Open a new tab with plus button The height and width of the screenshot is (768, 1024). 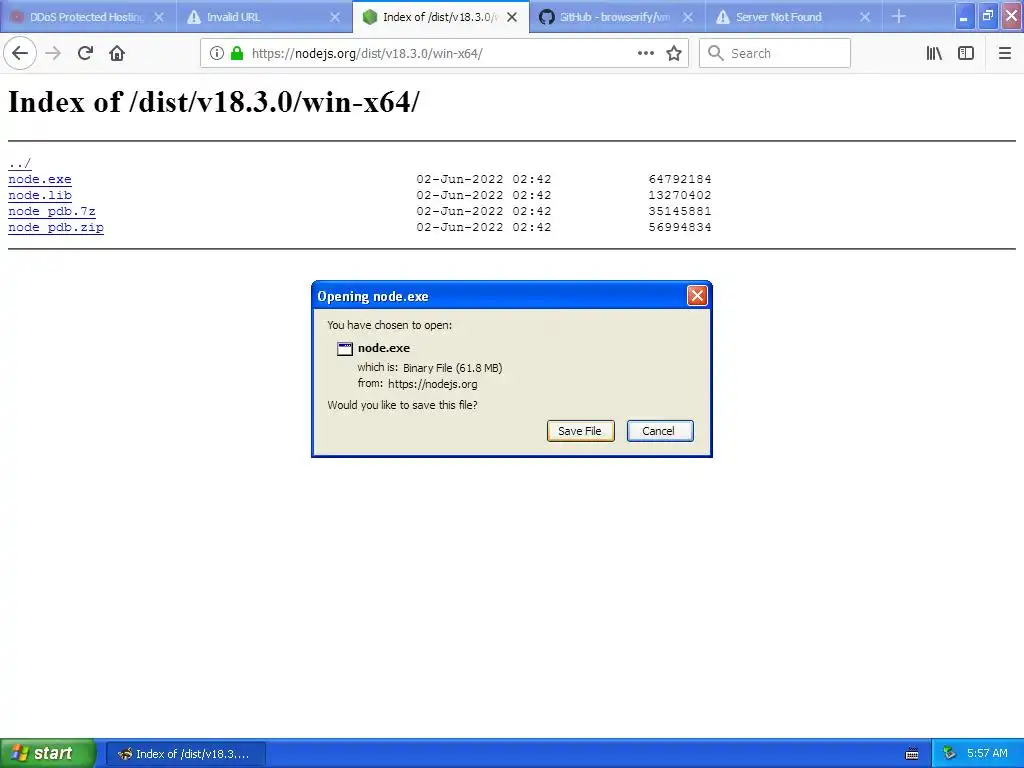pyautogui.click(x=899, y=17)
